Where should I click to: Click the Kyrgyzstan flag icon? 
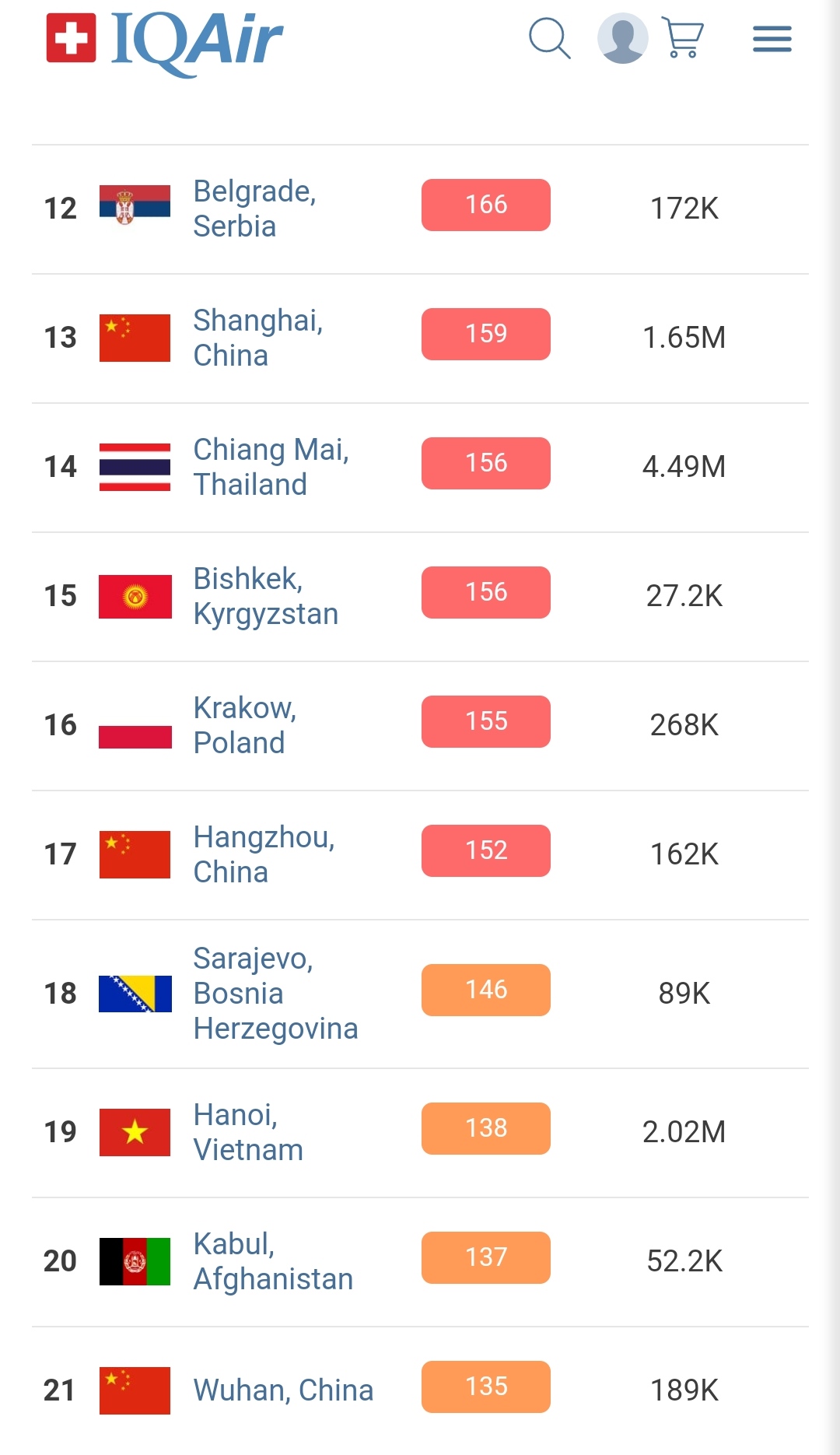135,597
